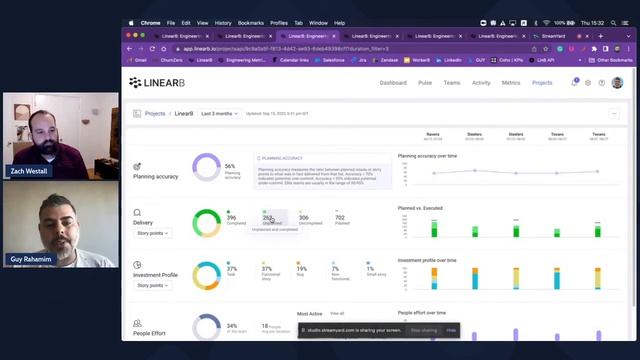The width and height of the screenshot is (640, 360).
Task: Open Chrome extensions puzzle icon
Action: pos(594,49)
